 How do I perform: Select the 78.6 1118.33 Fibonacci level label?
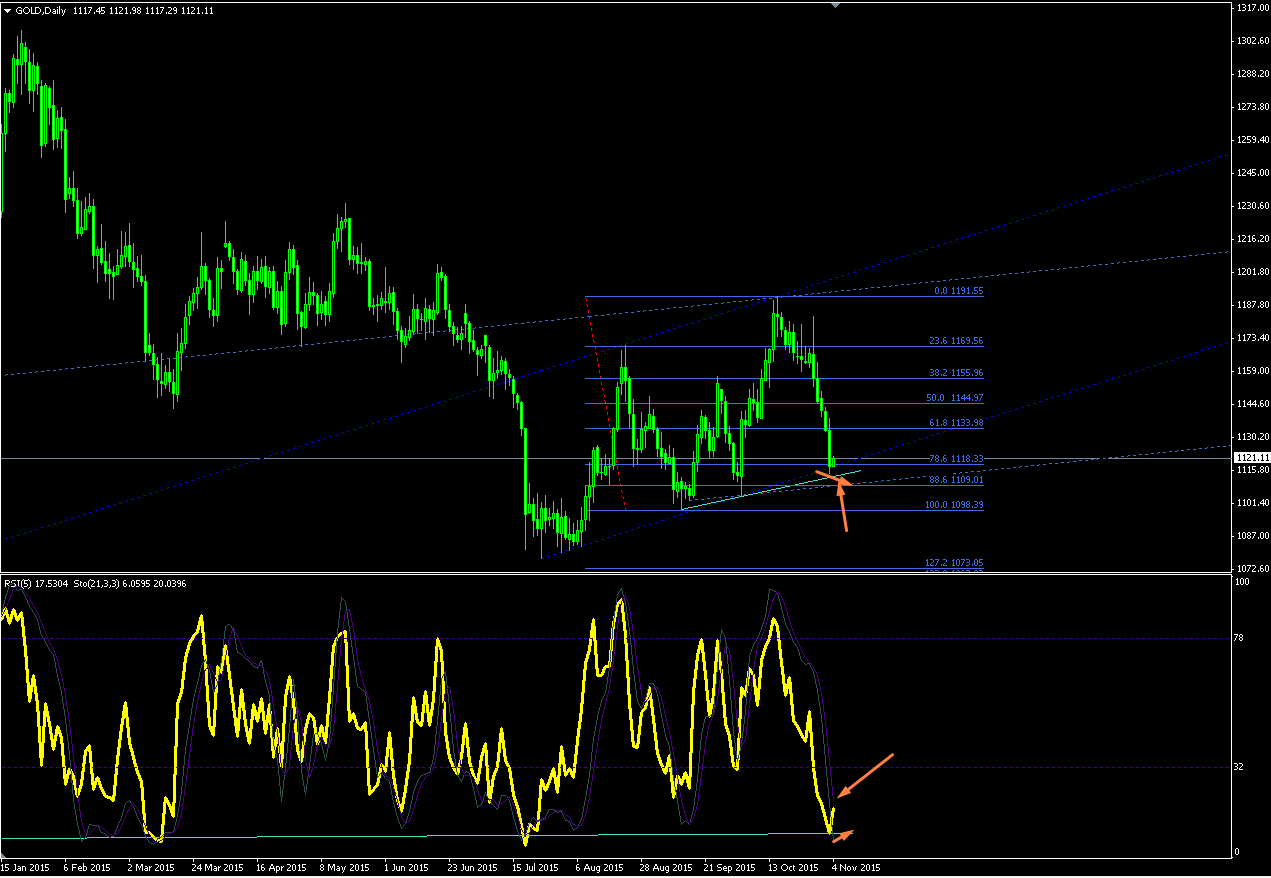click(x=957, y=459)
